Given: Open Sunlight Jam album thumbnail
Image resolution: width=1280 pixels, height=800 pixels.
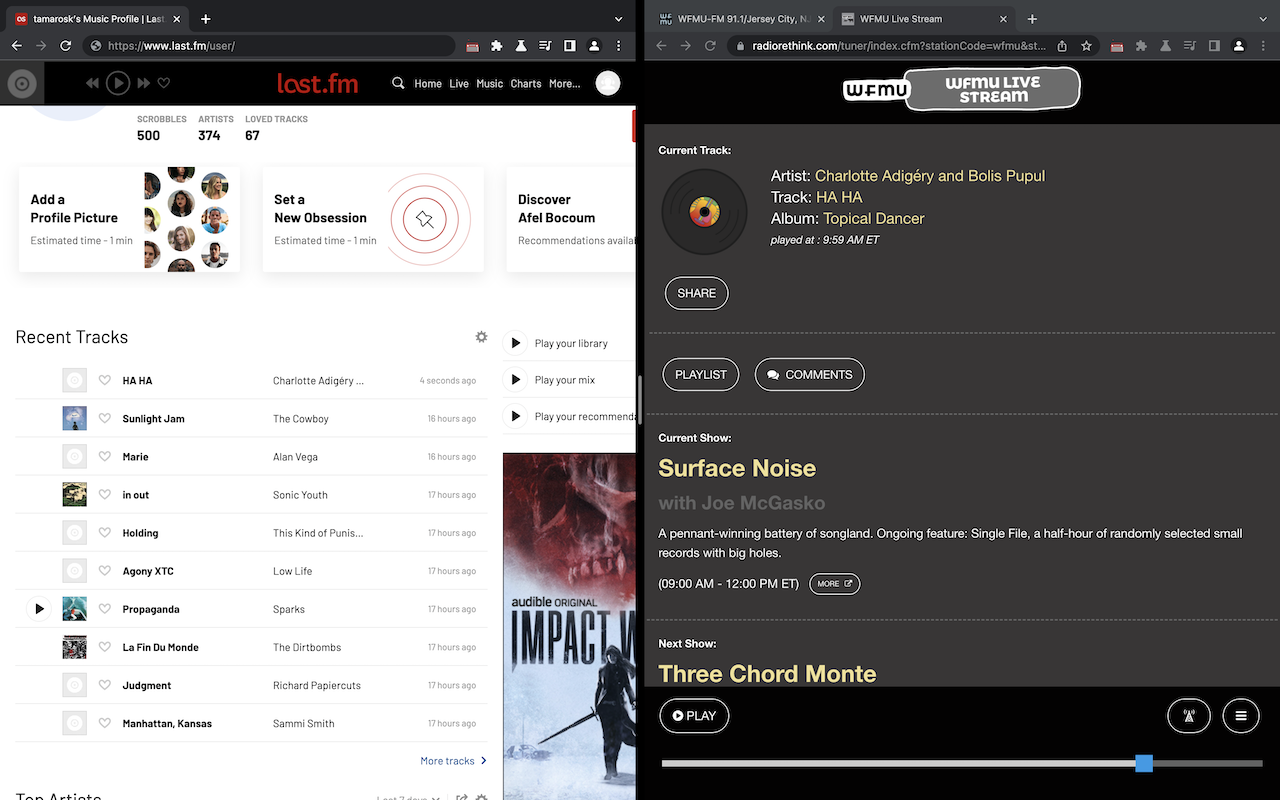Looking at the screenshot, I should click(74, 418).
